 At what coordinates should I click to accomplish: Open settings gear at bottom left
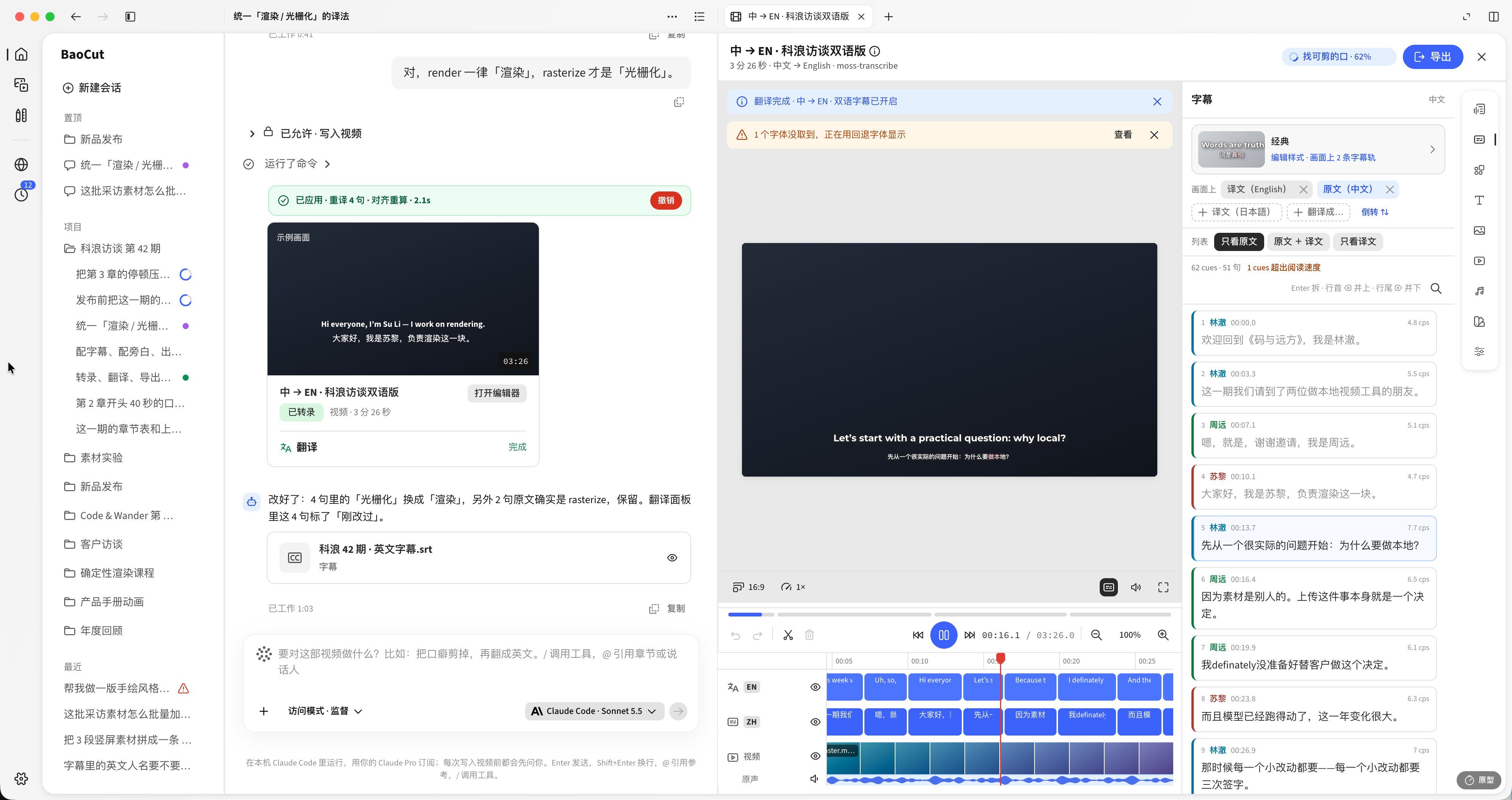coord(21,778)
